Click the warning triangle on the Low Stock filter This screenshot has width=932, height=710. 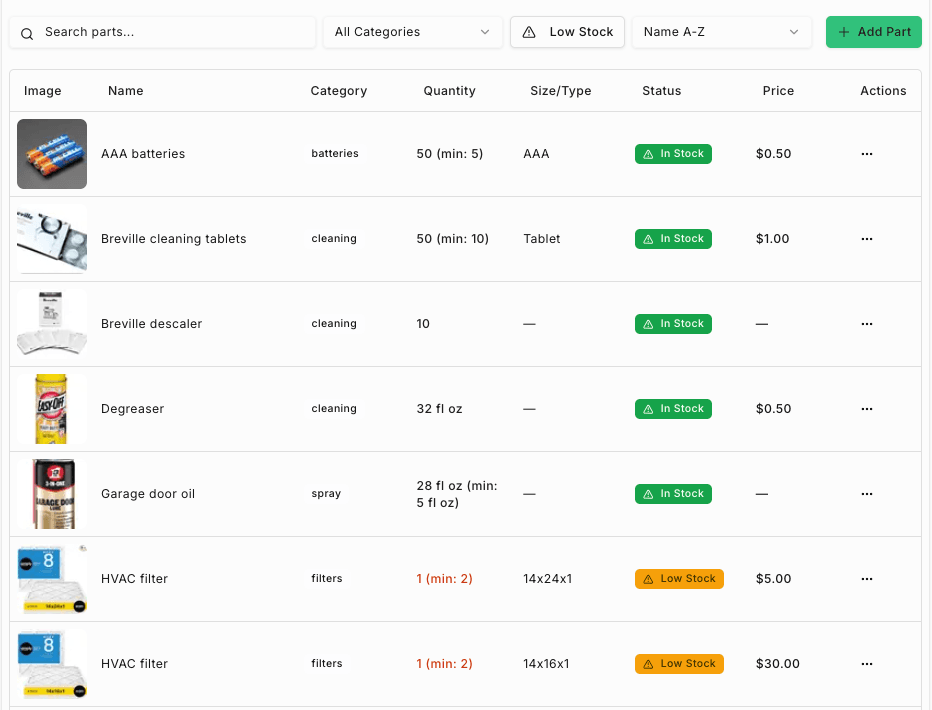[531, 31]
